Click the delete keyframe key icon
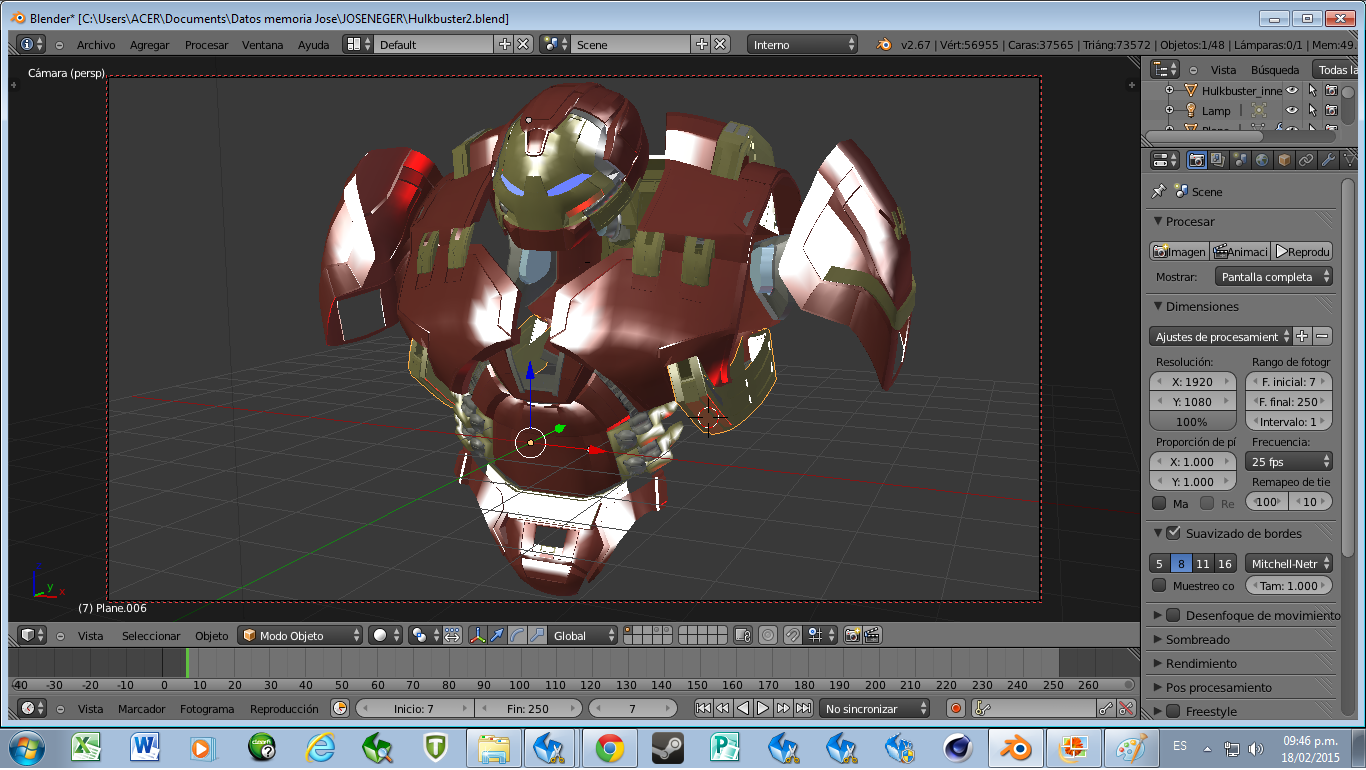The height and width of the screenshot is (770, 1366). tap(1126, 708)
